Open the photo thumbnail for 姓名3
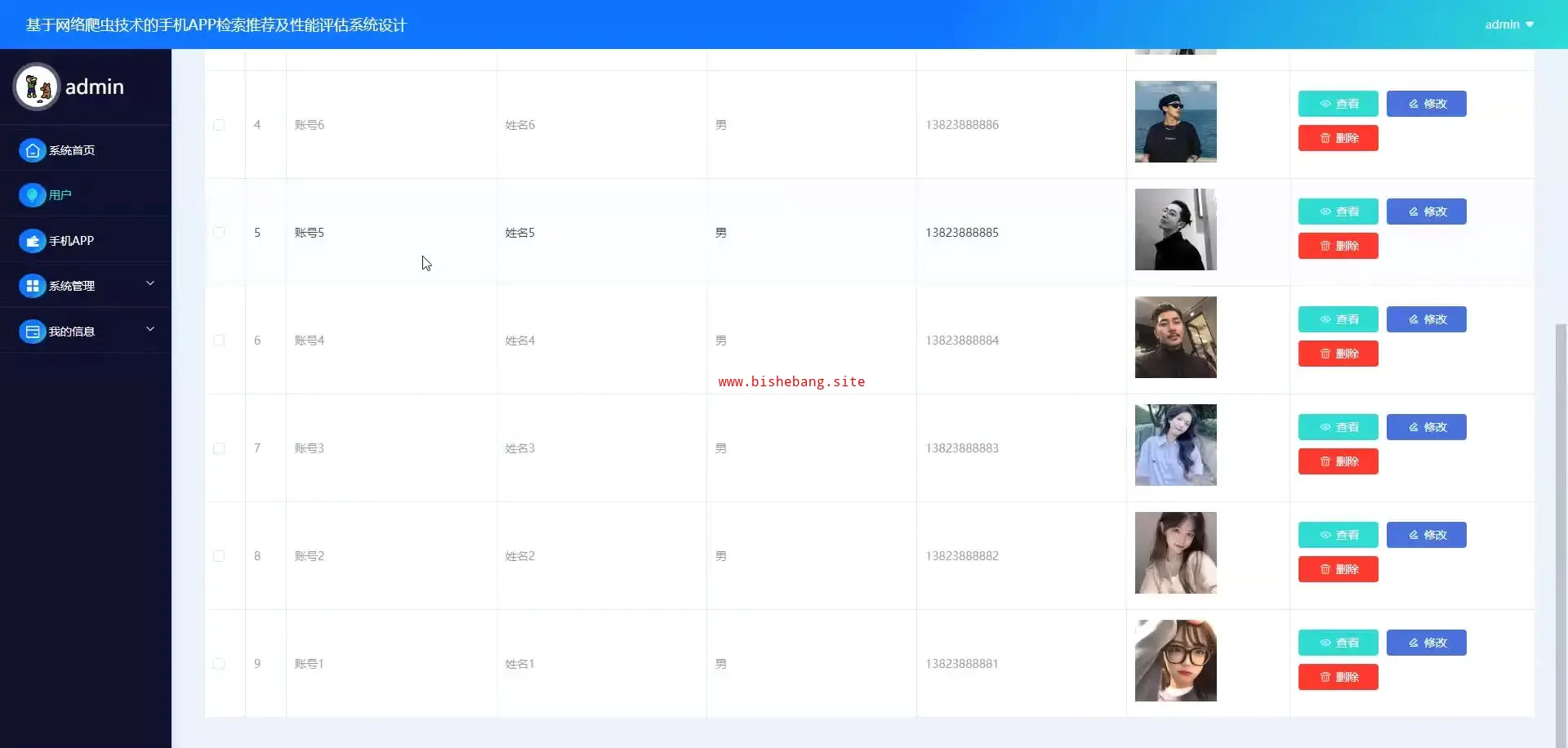 point(1176,445)
